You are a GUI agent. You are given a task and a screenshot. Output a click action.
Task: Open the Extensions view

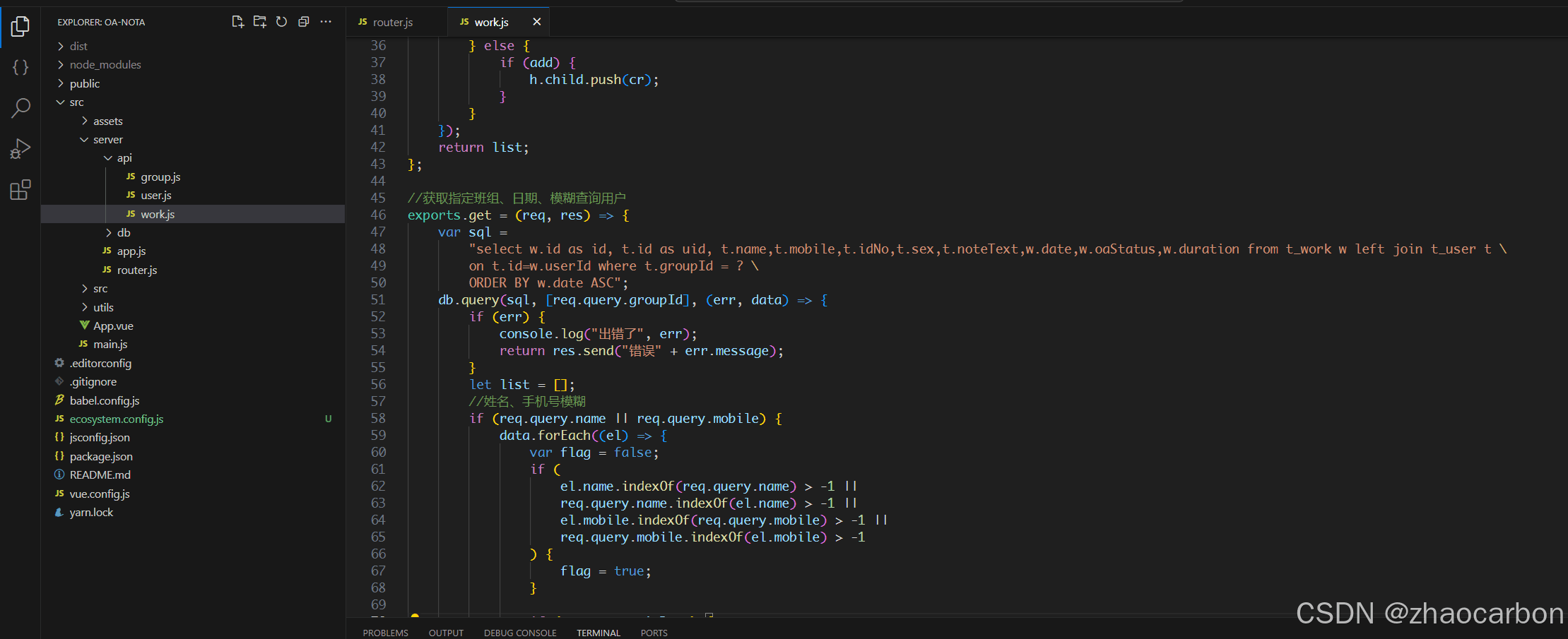20,190
